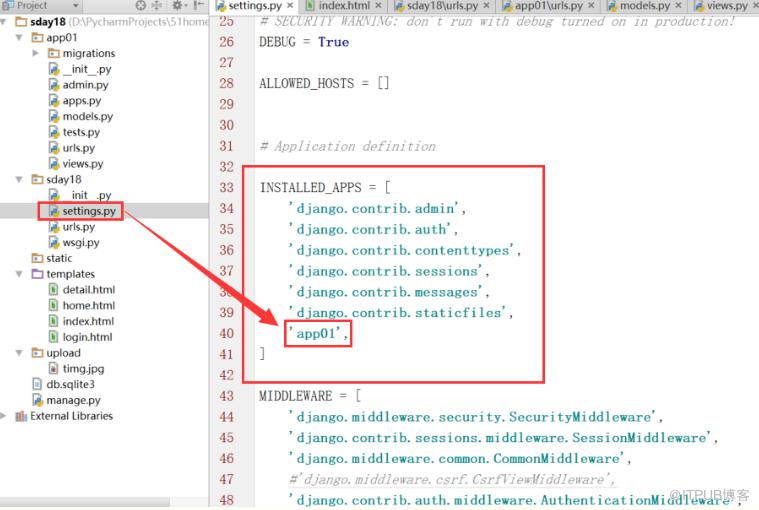Close the settings.py tab
Screen dimensions: 759x510
pyautogui.click(x=290, y=5)
